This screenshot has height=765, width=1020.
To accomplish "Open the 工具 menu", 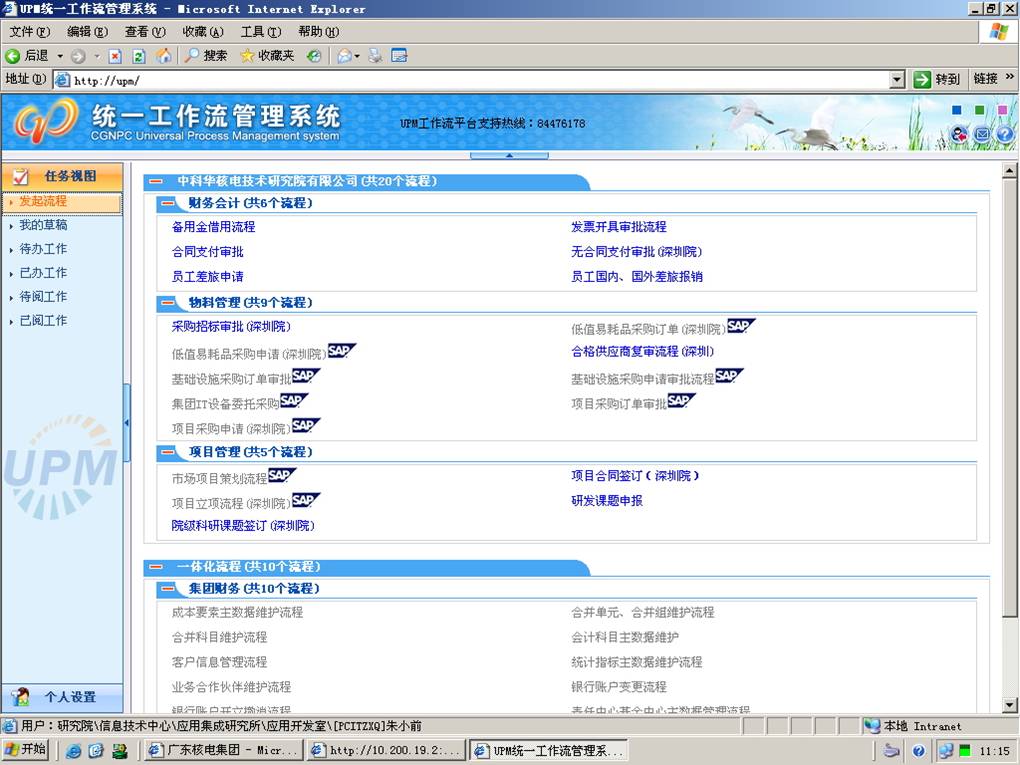I will click(261, 31).
